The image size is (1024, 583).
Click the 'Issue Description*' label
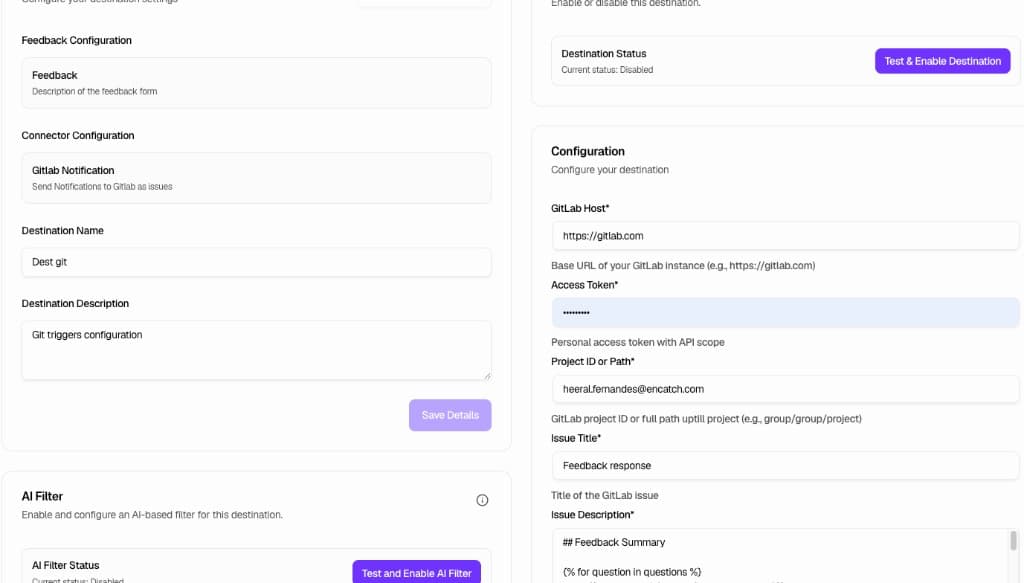point(592,515)
